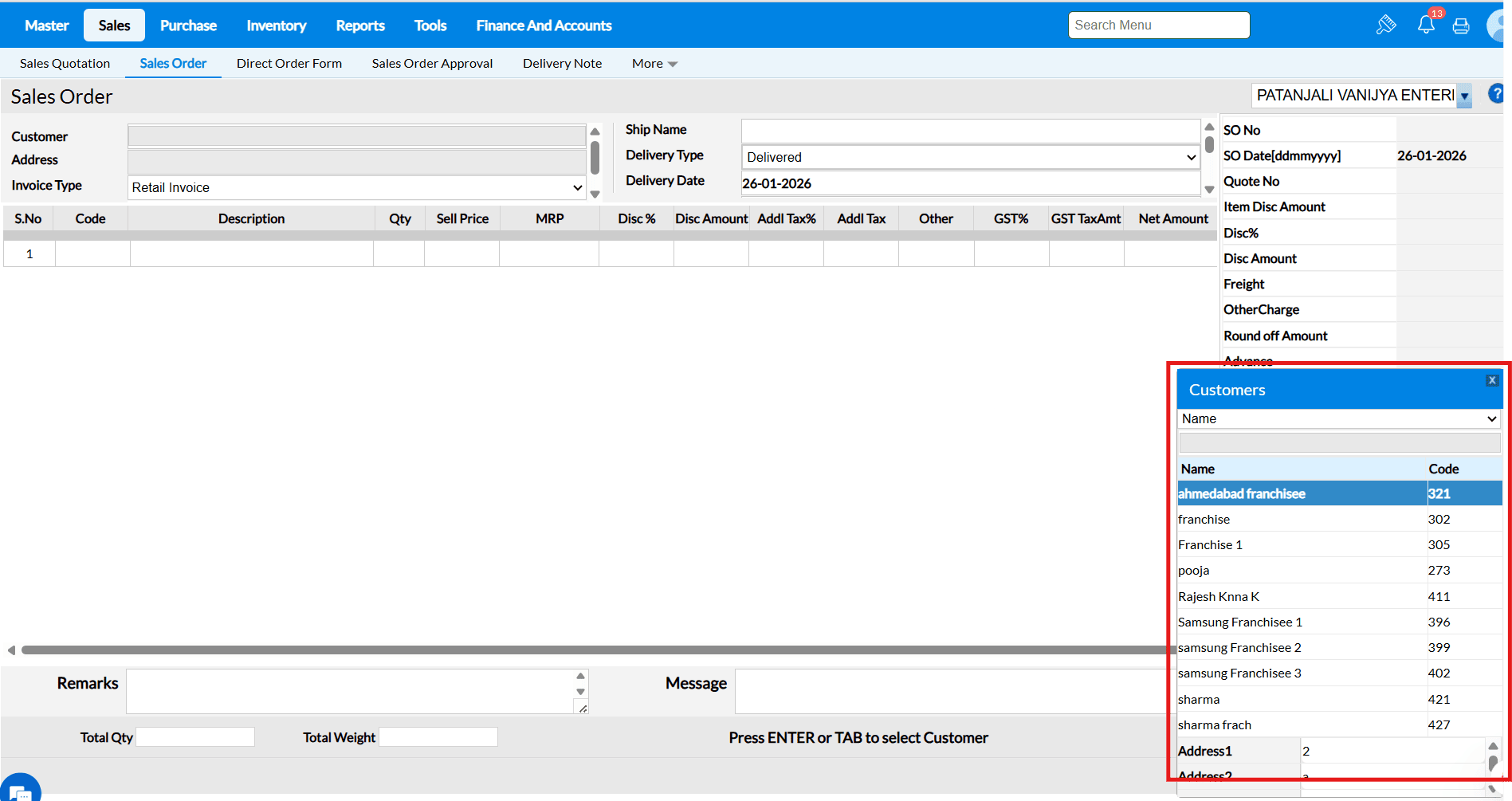The image size is (1512, 801).
Task: Switch to the Delivery Note tab
Action: click(x=563, y=64)
